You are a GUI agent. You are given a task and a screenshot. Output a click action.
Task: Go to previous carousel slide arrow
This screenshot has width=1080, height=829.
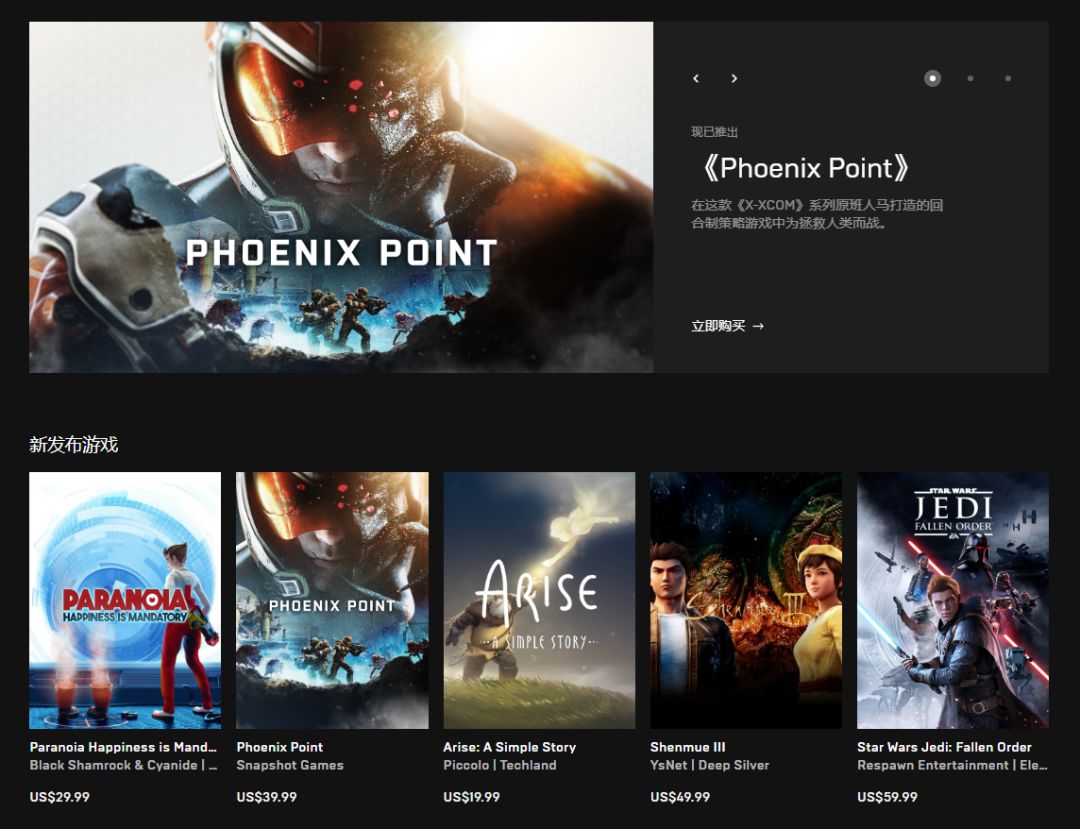point(696,78)
